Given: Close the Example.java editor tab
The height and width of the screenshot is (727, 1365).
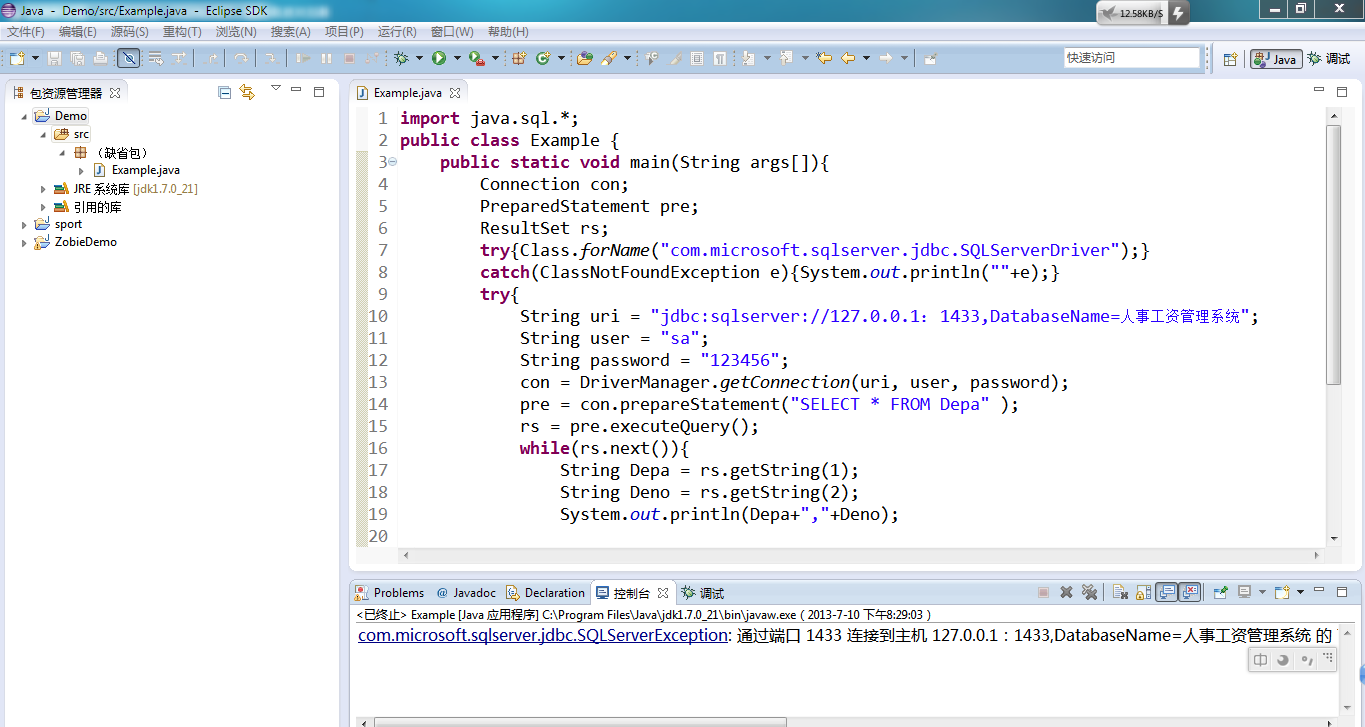Looking at the screenshot, I should [454, 92].
